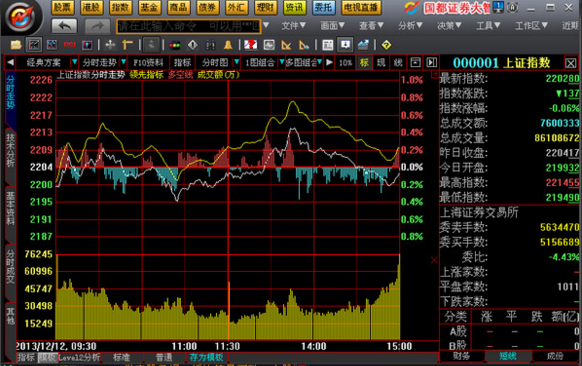Open the folder icon in toolbar
Screen dimensions: 582x366
click(16, 45)
